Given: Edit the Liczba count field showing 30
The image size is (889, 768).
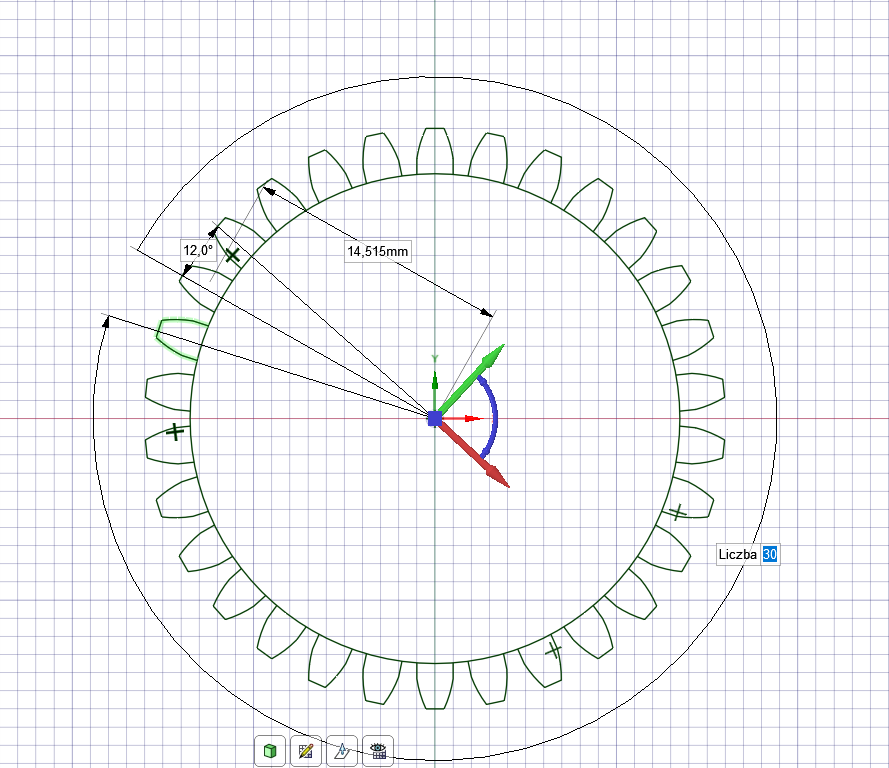Looking at the screenshot, I should [x=769, y=554].
